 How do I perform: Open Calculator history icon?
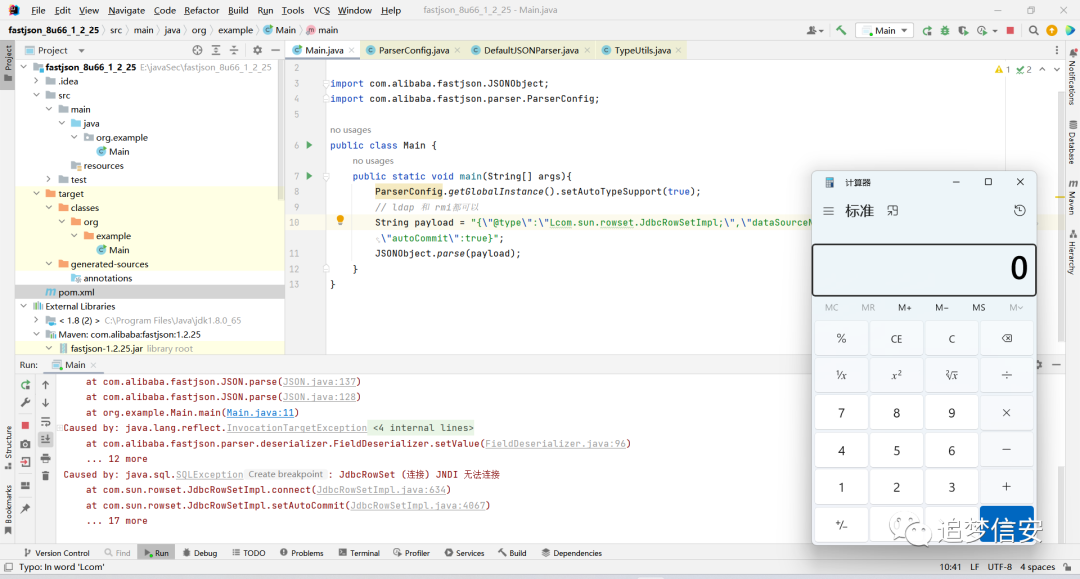[1019, 211]
